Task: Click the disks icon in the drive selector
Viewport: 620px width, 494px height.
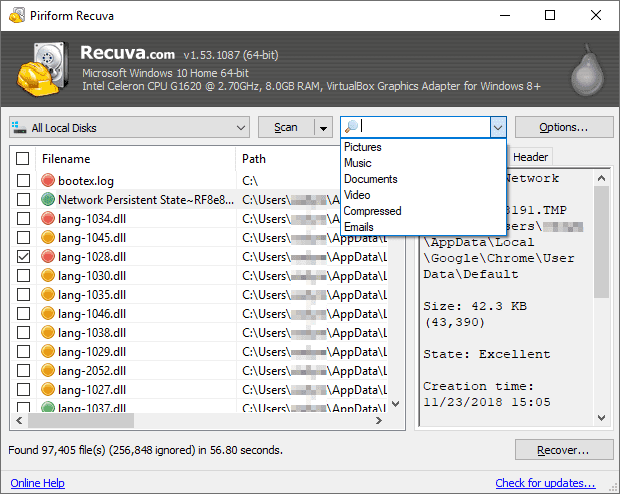Action: (x=19, y=127)
